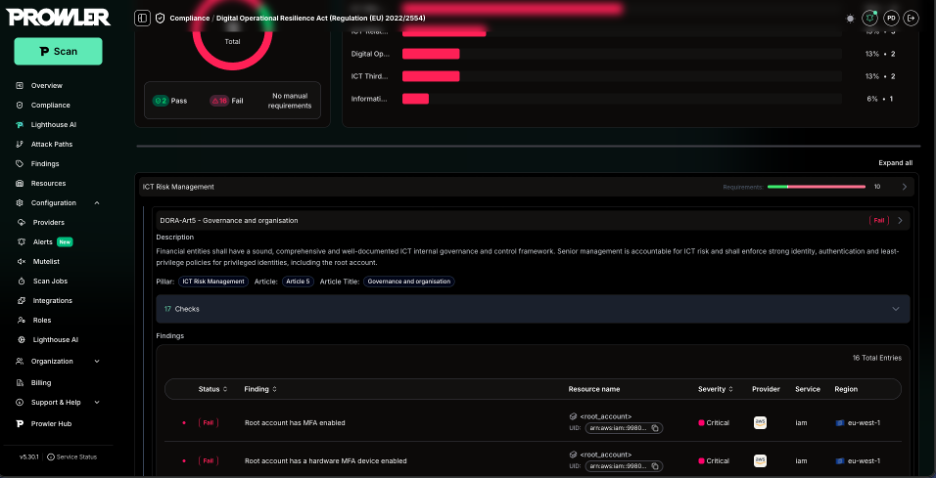The height and width of the screenshot is (478, 936).
Task: Toggle light/dark theme sun icon
Action: pyautogui.click(x=850, y=18)
